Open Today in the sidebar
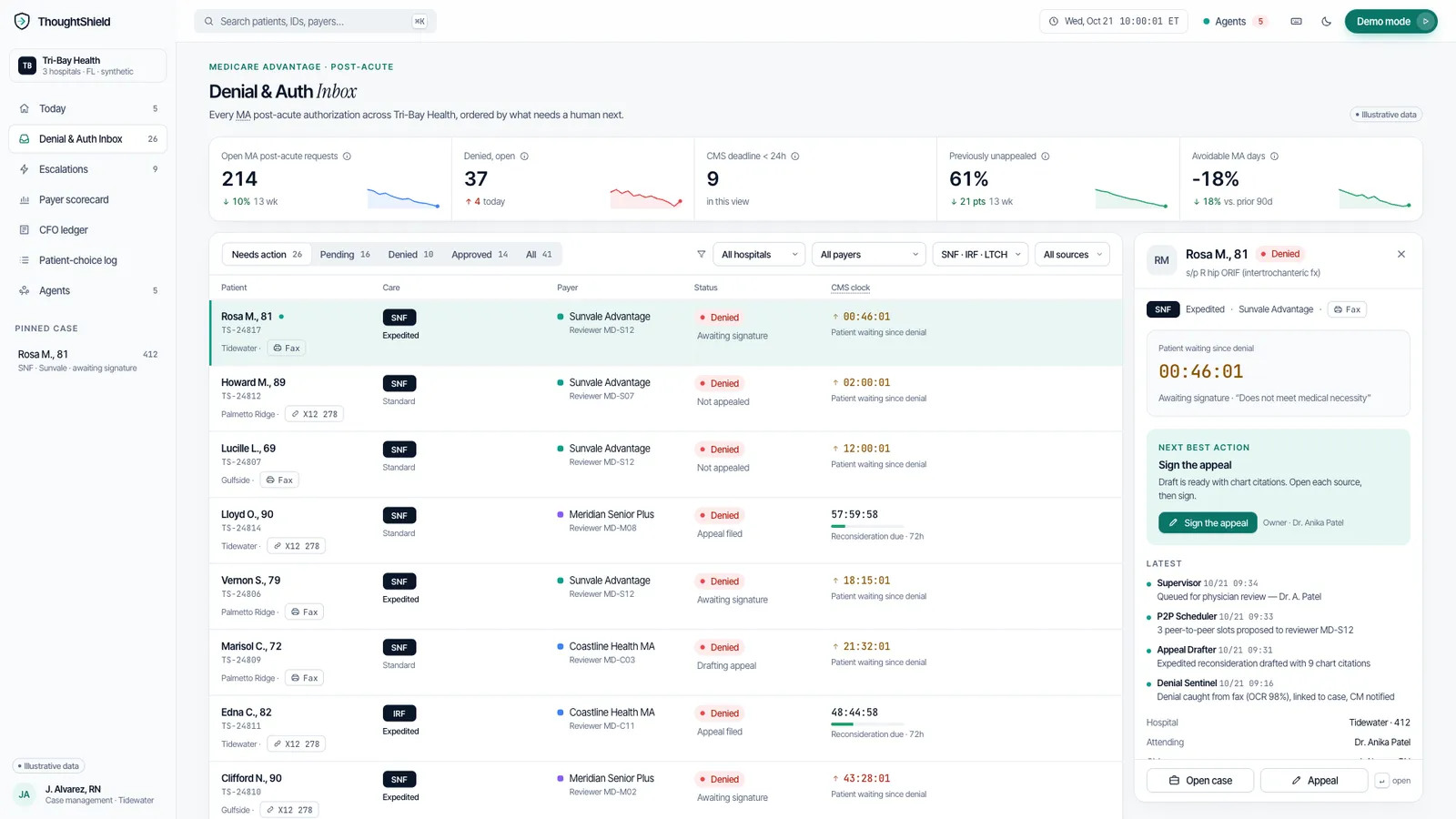Viewport: 1456px width, 819px height. [88, 108]
